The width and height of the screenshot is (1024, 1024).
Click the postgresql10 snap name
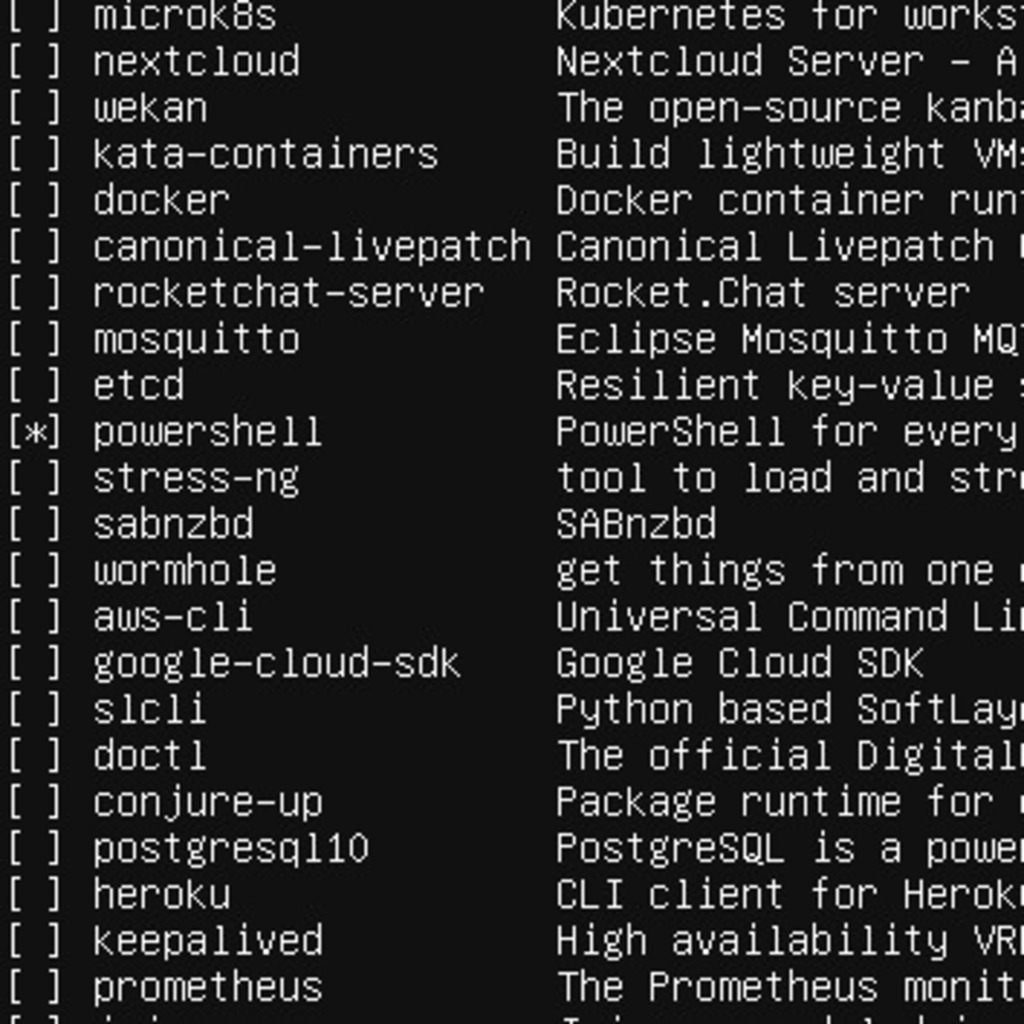point(231,848)
